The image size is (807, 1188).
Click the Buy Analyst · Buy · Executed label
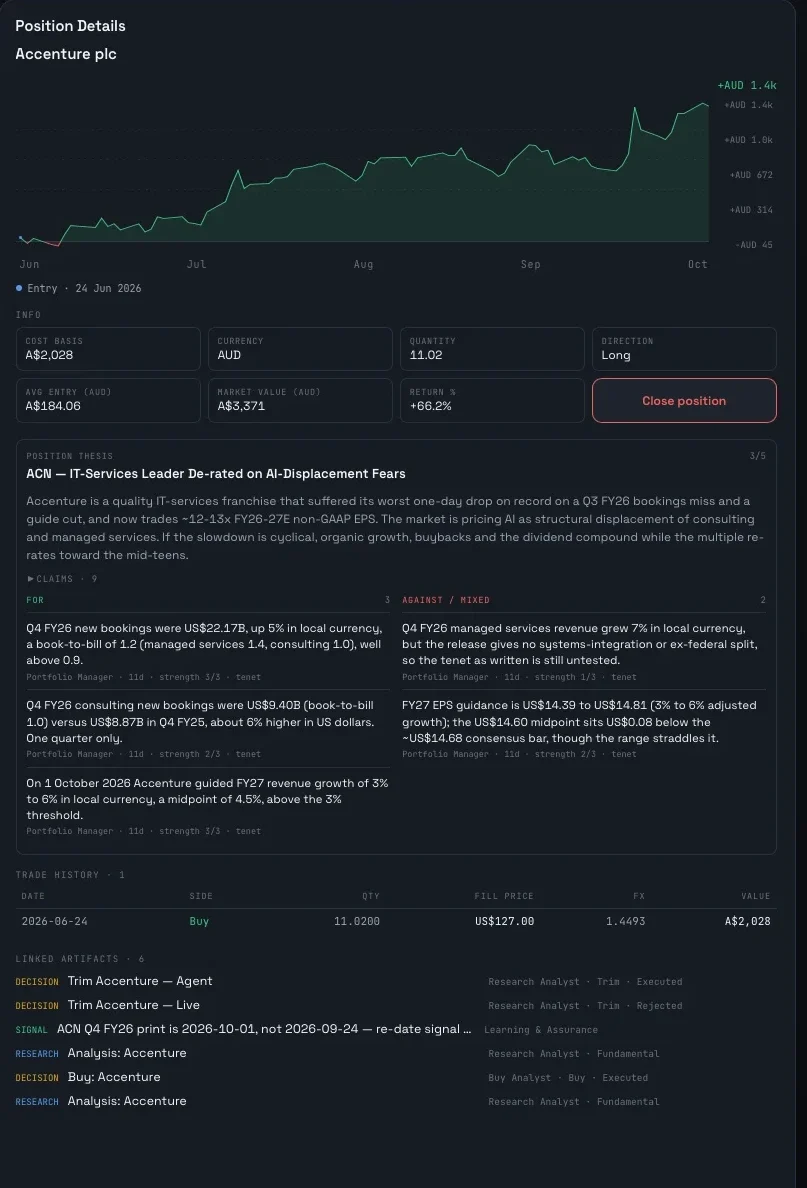coord(568,1077)
